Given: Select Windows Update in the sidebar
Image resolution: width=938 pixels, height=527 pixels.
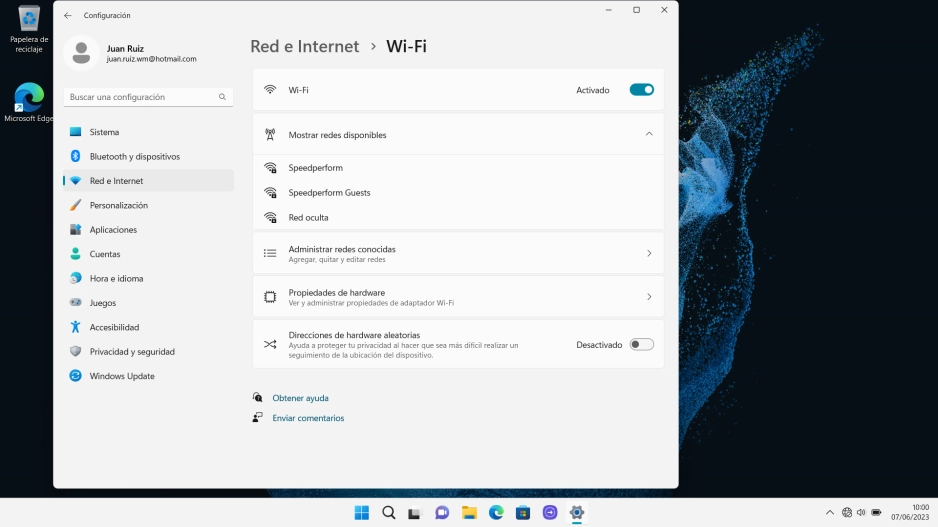Looking at the screenshot, I should tap(148, 376).
